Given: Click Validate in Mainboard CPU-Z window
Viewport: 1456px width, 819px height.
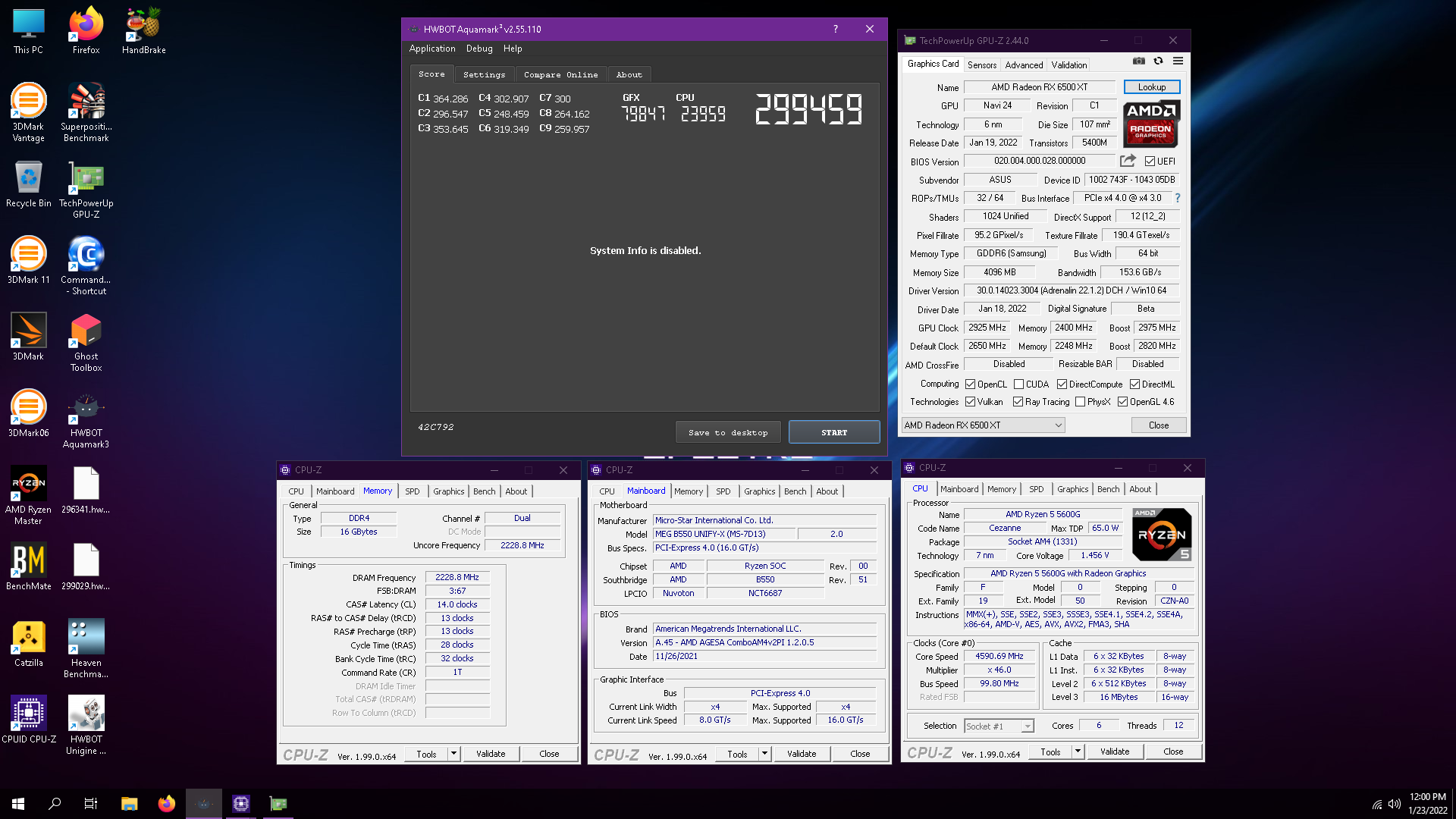Looking at the screenshot, I should pos(802,754).
